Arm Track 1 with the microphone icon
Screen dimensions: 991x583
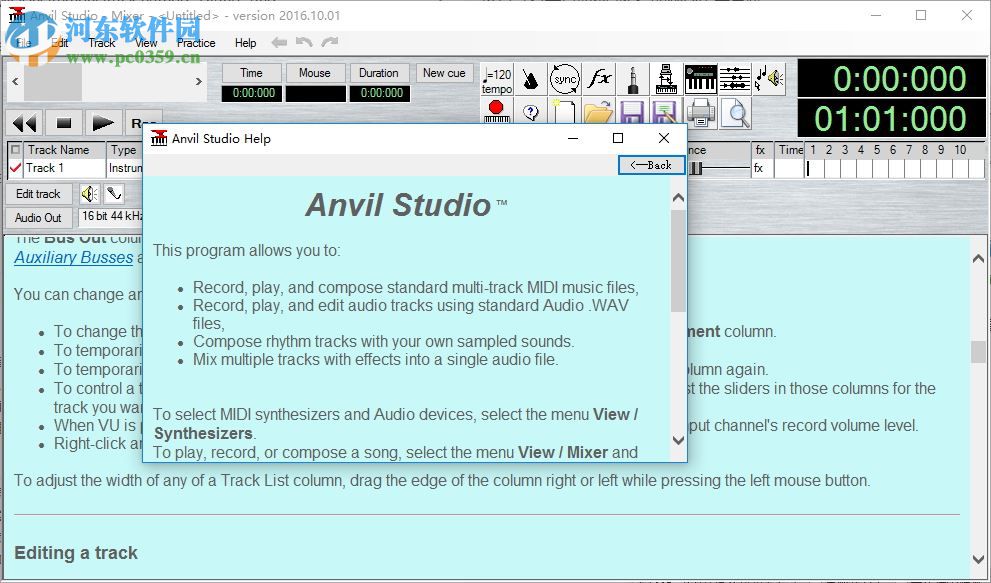[x=113, y=193]
